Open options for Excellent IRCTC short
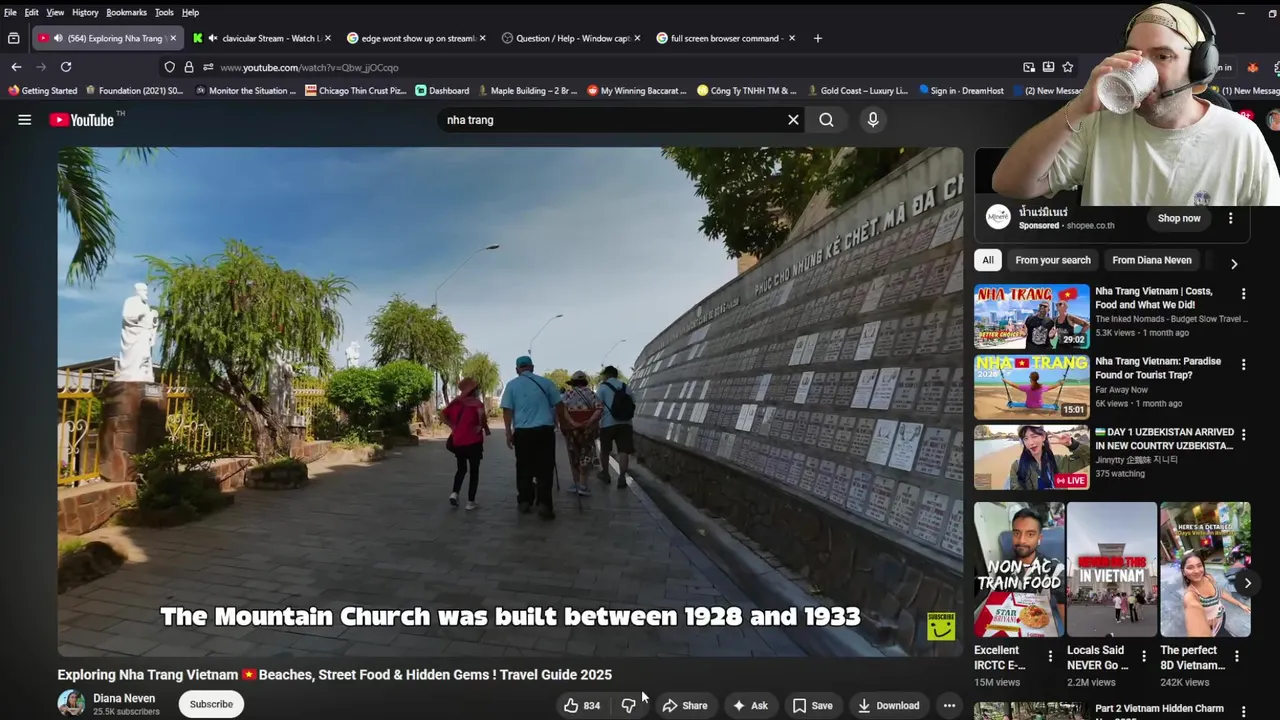The width and height of the screenshot is (1280, 720). coord(1050,656)
